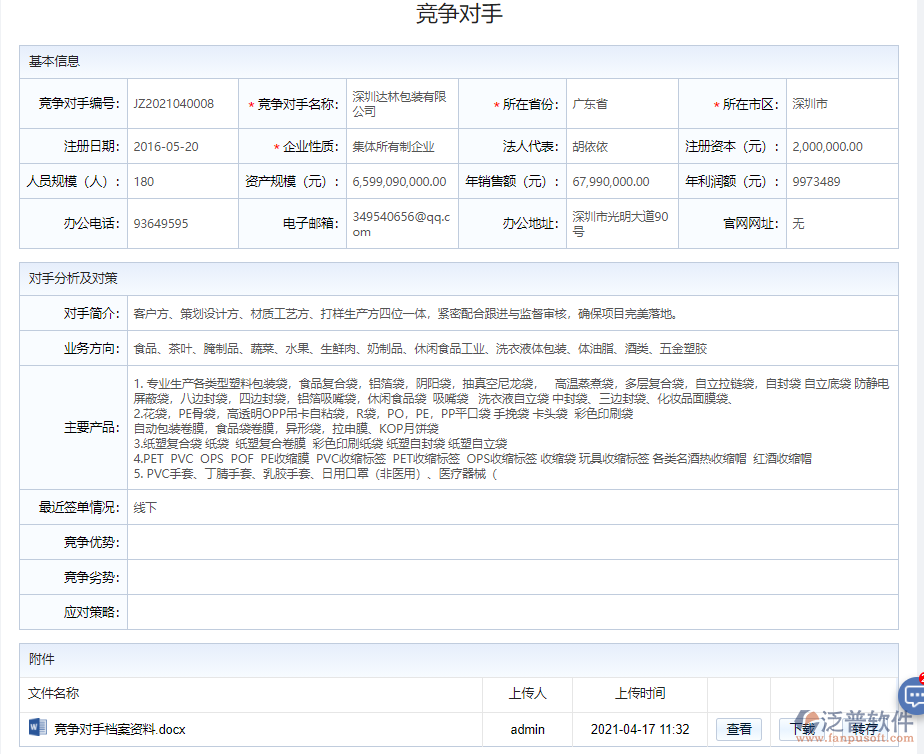924x754 pixels.
Task: Open the file 竞争对手档案资料.docx
Action: (119, 729)
